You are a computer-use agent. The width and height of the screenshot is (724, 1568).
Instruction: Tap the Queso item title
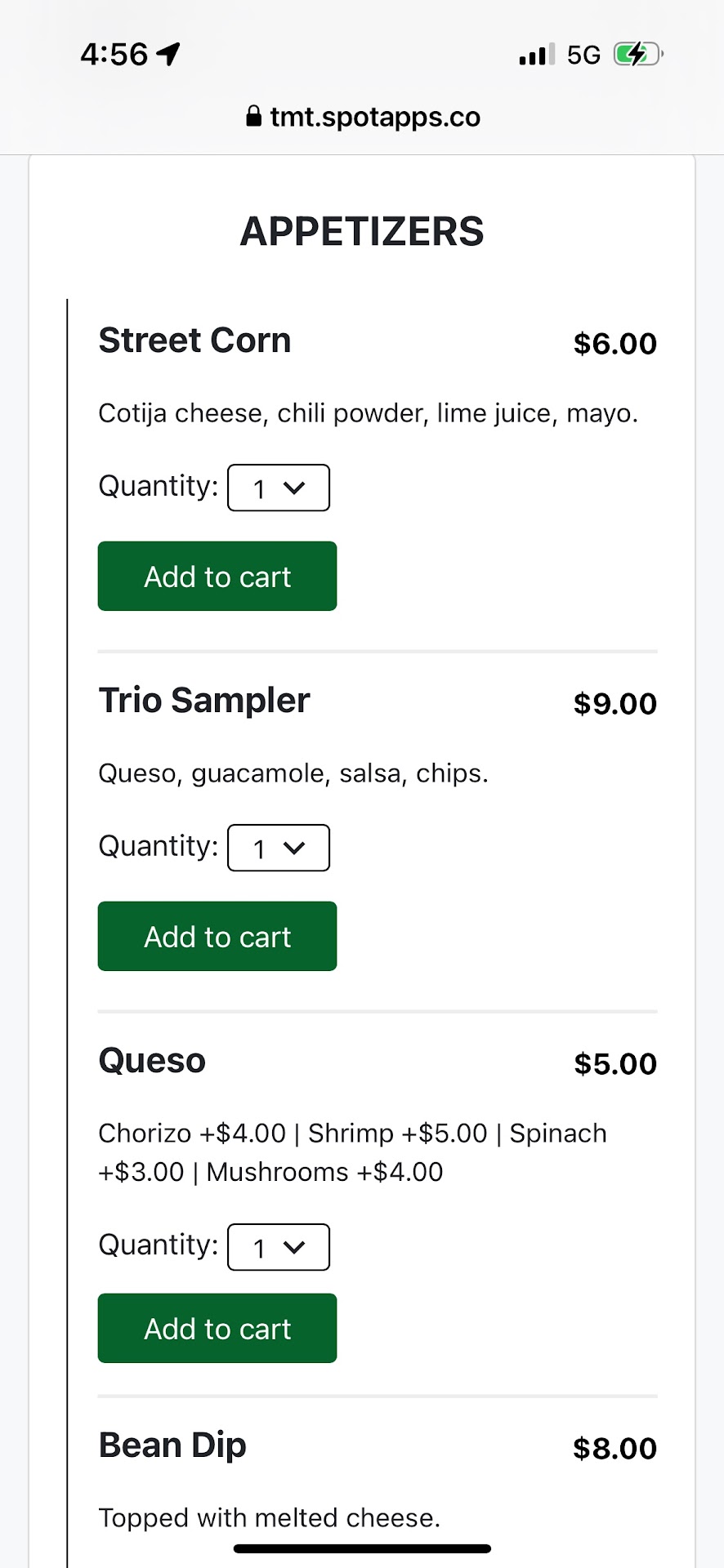pos(152,1061)
